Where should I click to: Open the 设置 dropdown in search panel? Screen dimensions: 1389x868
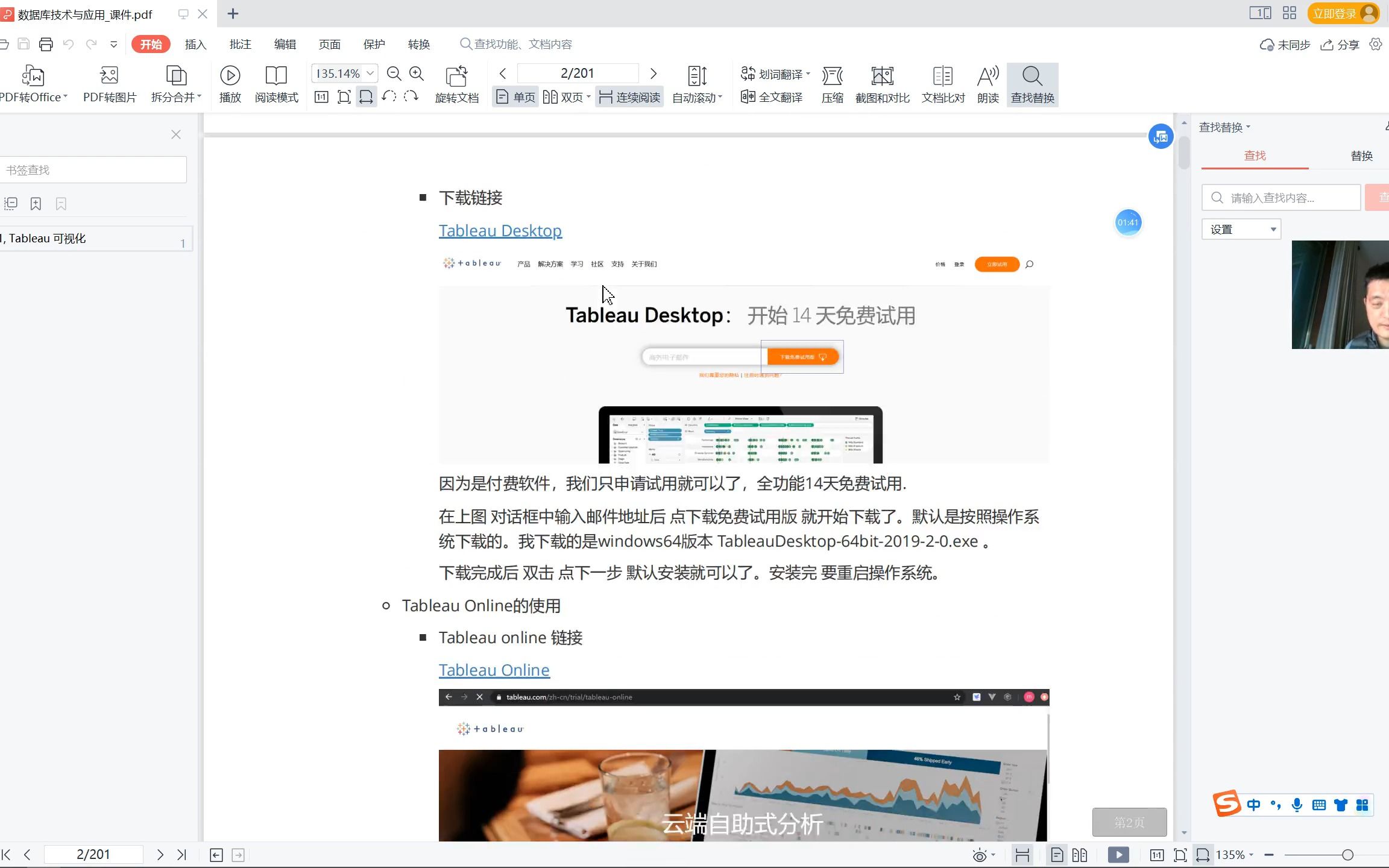click(1241, 229)
